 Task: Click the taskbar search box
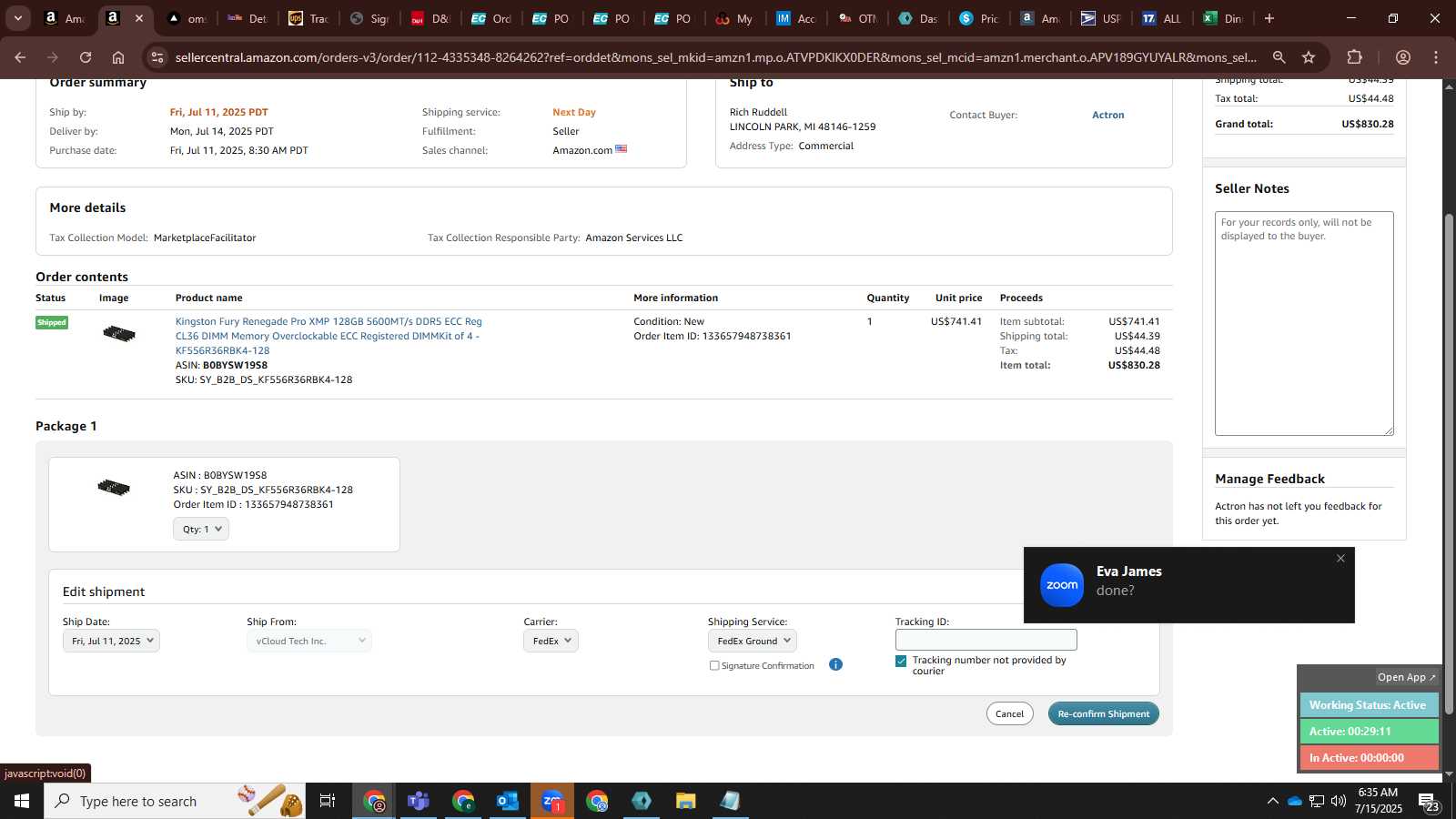click(175, 801)
